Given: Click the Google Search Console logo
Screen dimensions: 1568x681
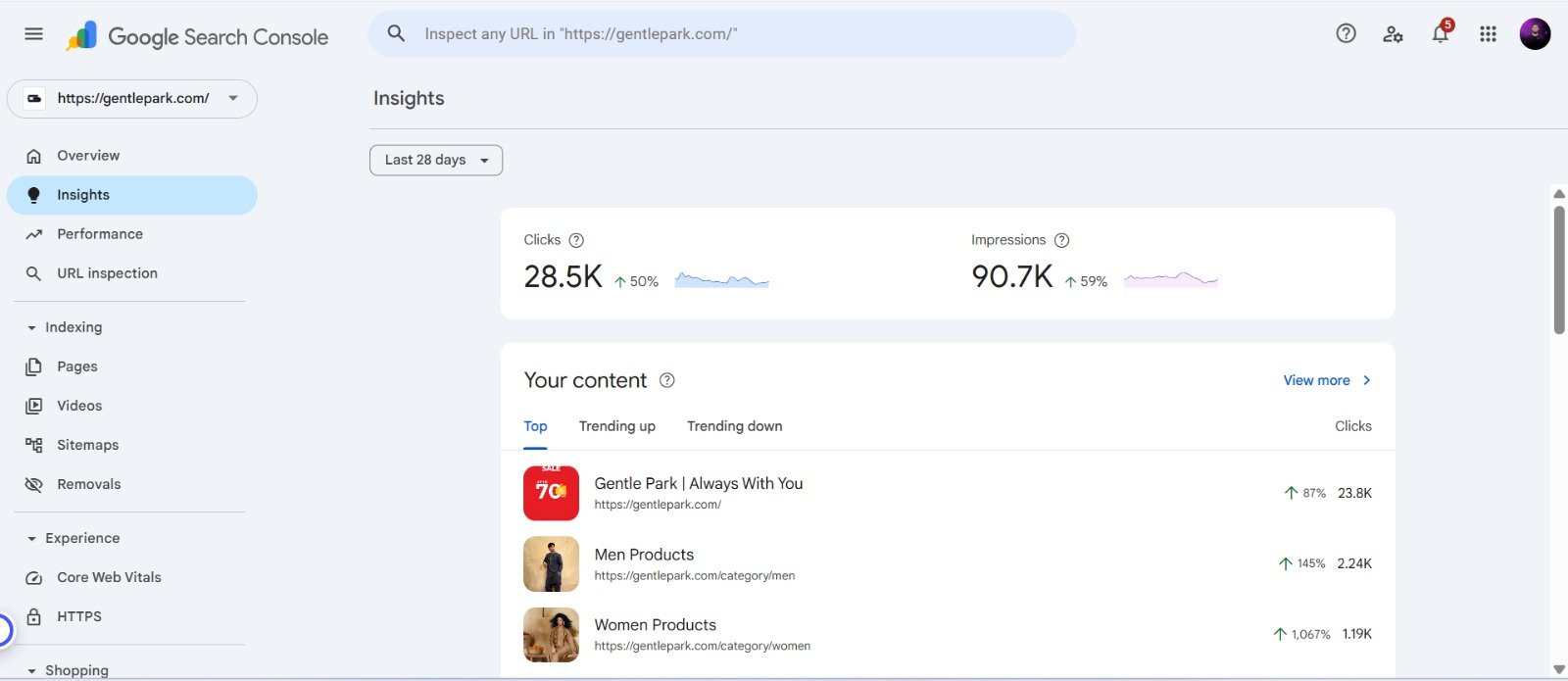Looking at the screenshot, I should (197, 36).
